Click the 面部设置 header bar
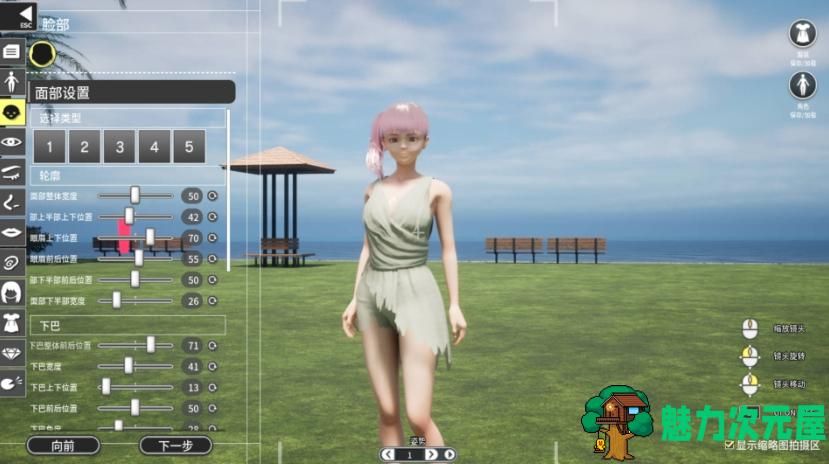Image resolution: width=829 pixels, height=464 pixels. (x=132, y=92)
